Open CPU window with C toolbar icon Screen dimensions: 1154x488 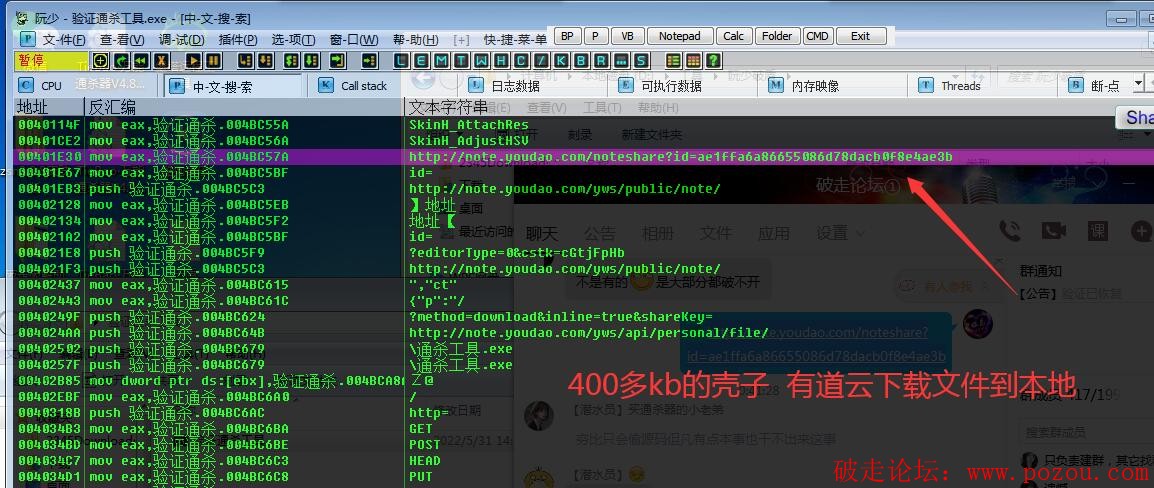(522, 60)
